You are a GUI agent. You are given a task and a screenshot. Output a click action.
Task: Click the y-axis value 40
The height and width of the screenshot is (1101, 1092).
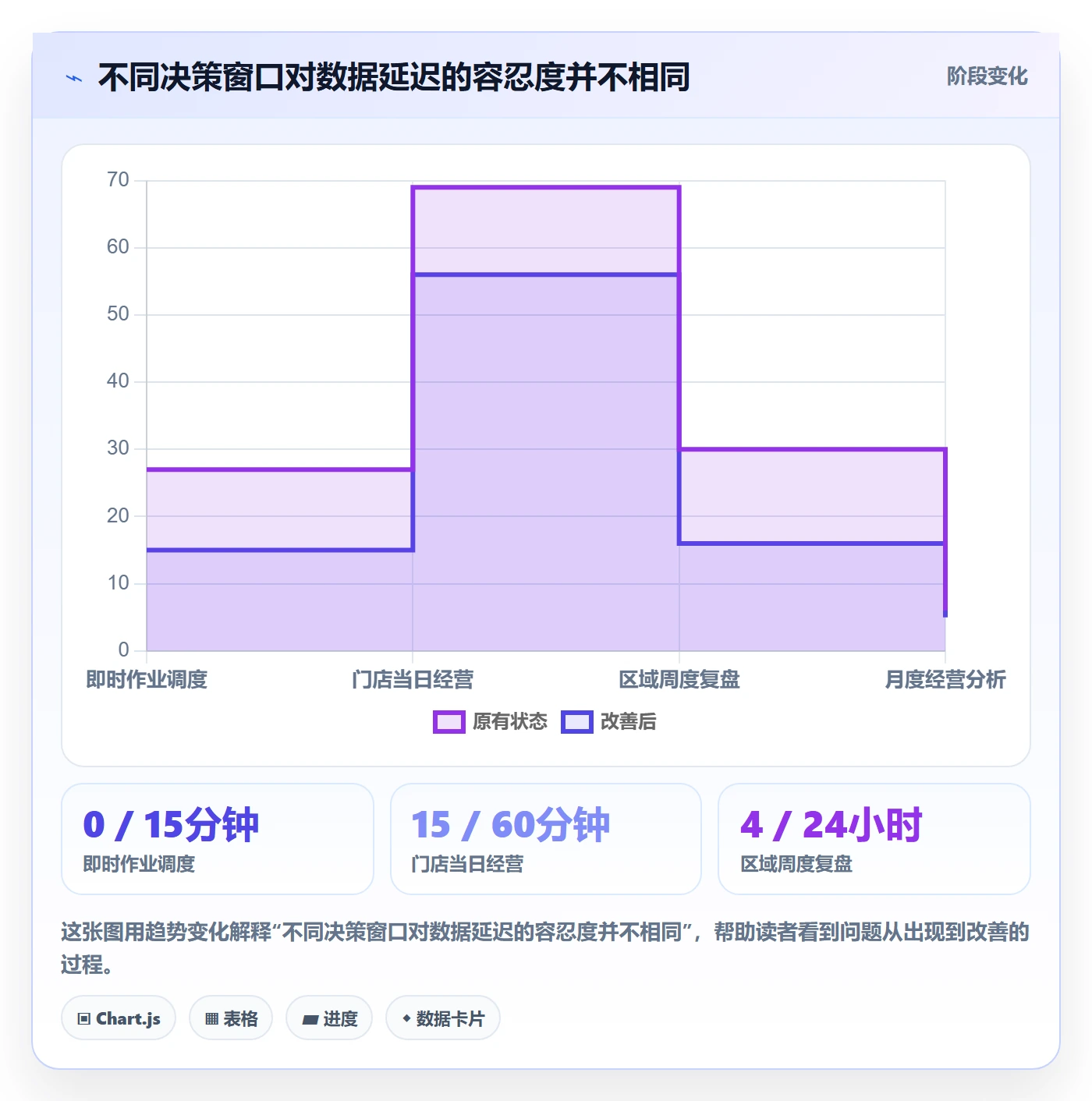coord(118,381)
